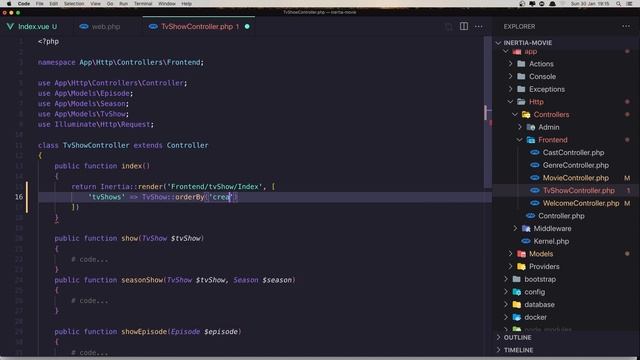The height and width of the screenshot is (360, 640).
Task: Expand the Middleware folder chevron
Action: pyautogui.click(x=515, y=228)
